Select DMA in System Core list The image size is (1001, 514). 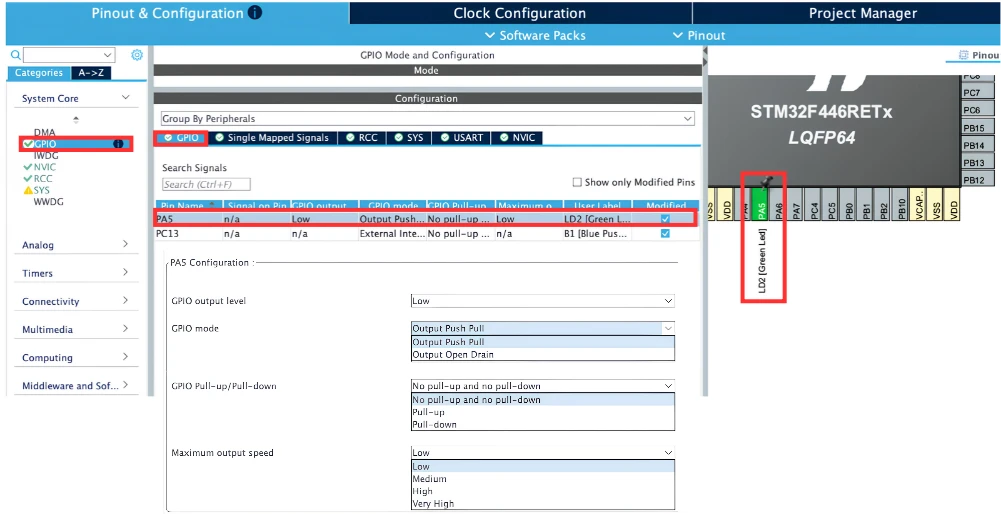[45, 132]
